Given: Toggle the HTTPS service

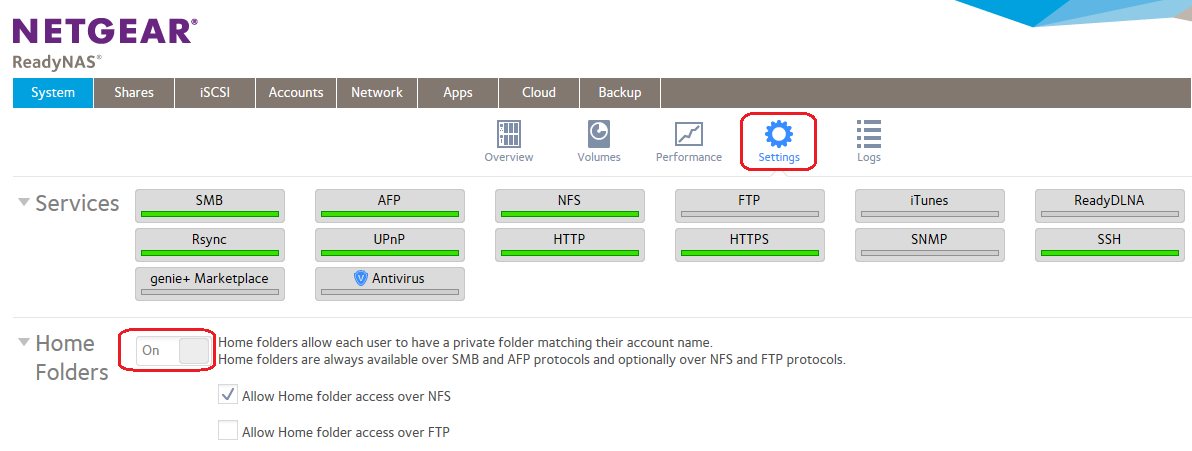Looking at the screenshot, I should 750,244.
